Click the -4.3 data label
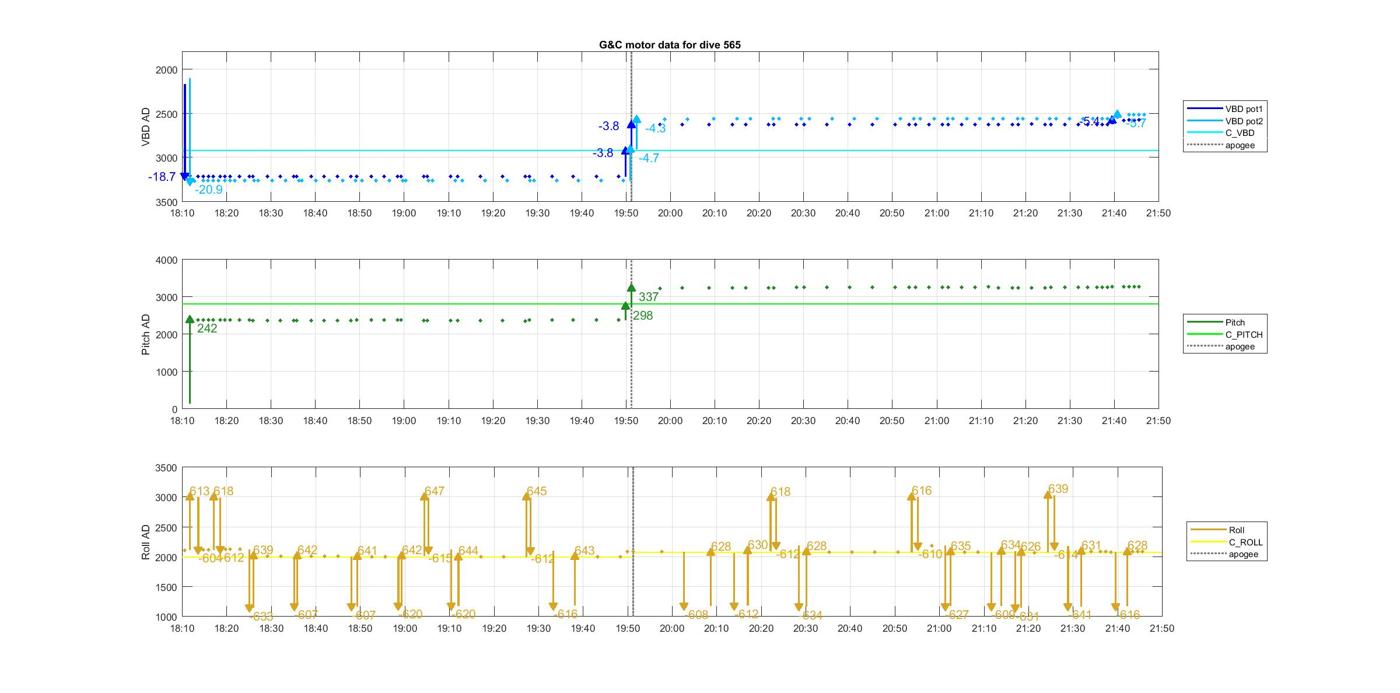The image size is (1400, 693). click(x=655, y=129)
